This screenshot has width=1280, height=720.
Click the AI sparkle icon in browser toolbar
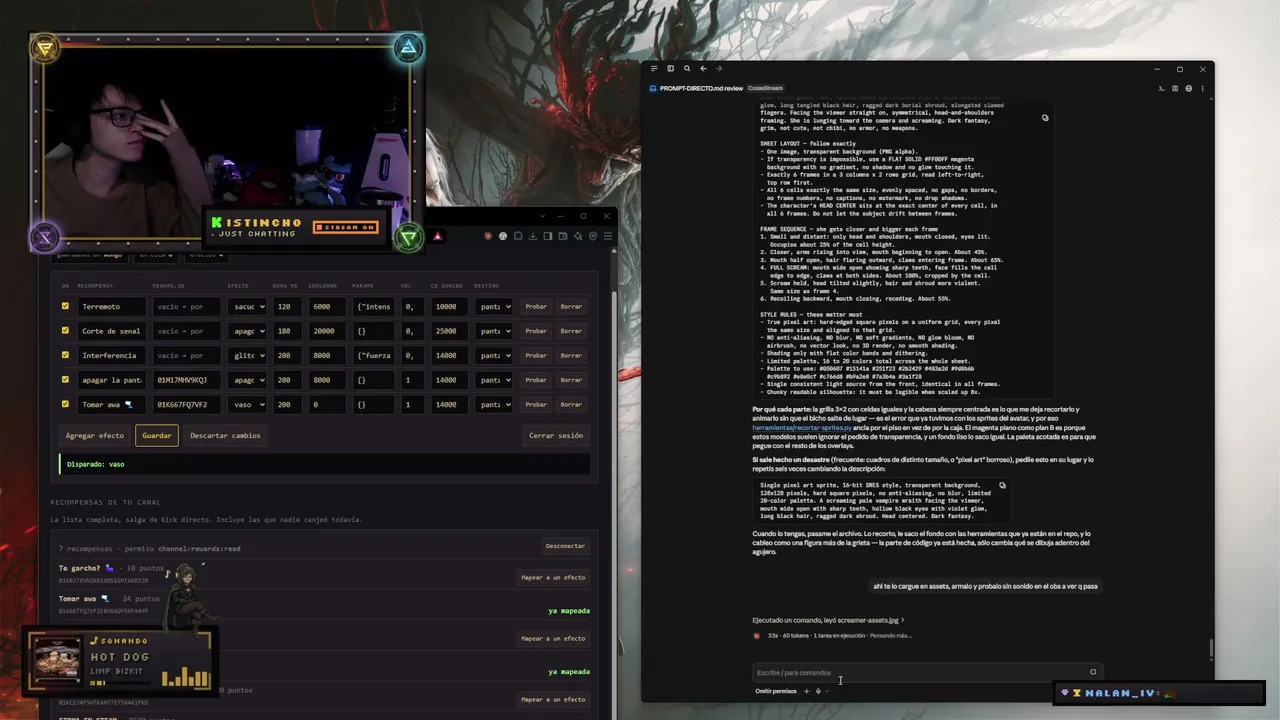[x=579, y=236]
